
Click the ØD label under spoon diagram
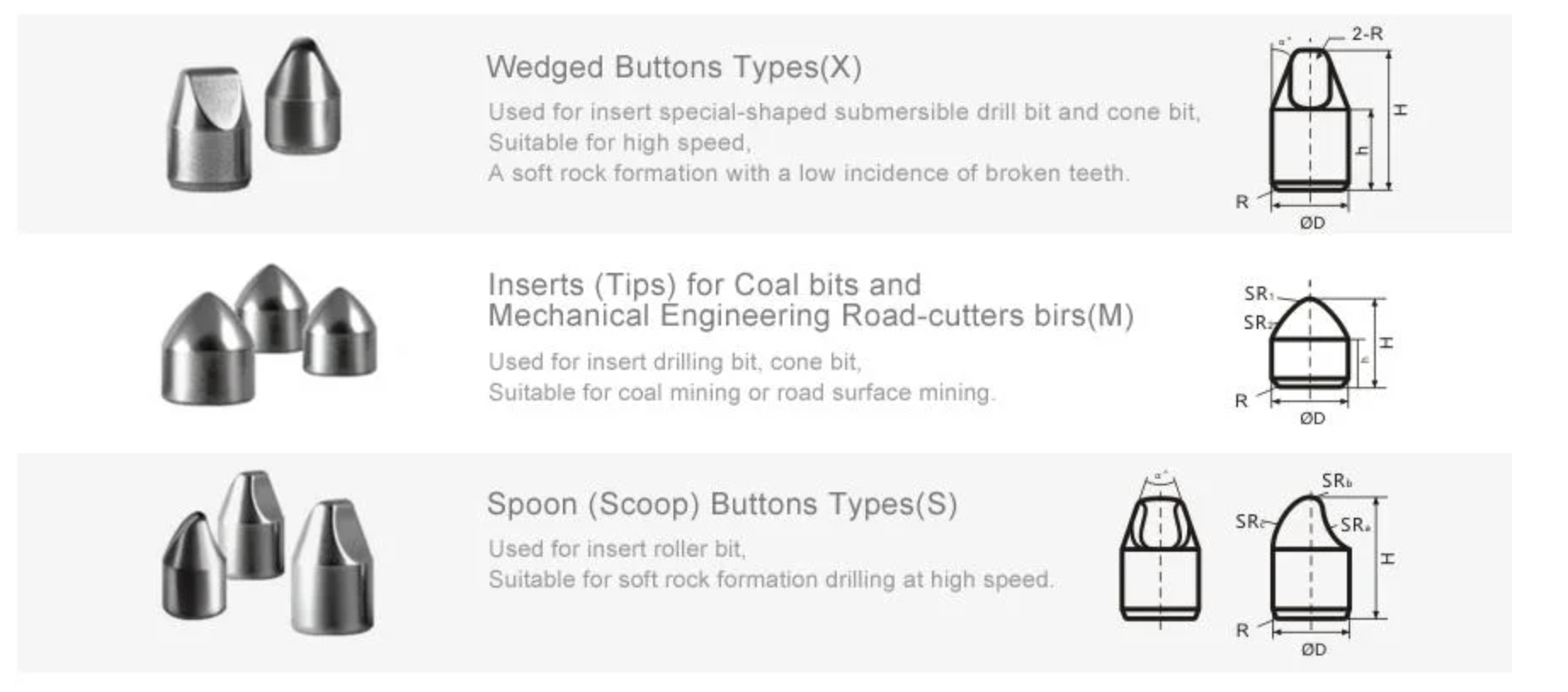(1314, 649)
